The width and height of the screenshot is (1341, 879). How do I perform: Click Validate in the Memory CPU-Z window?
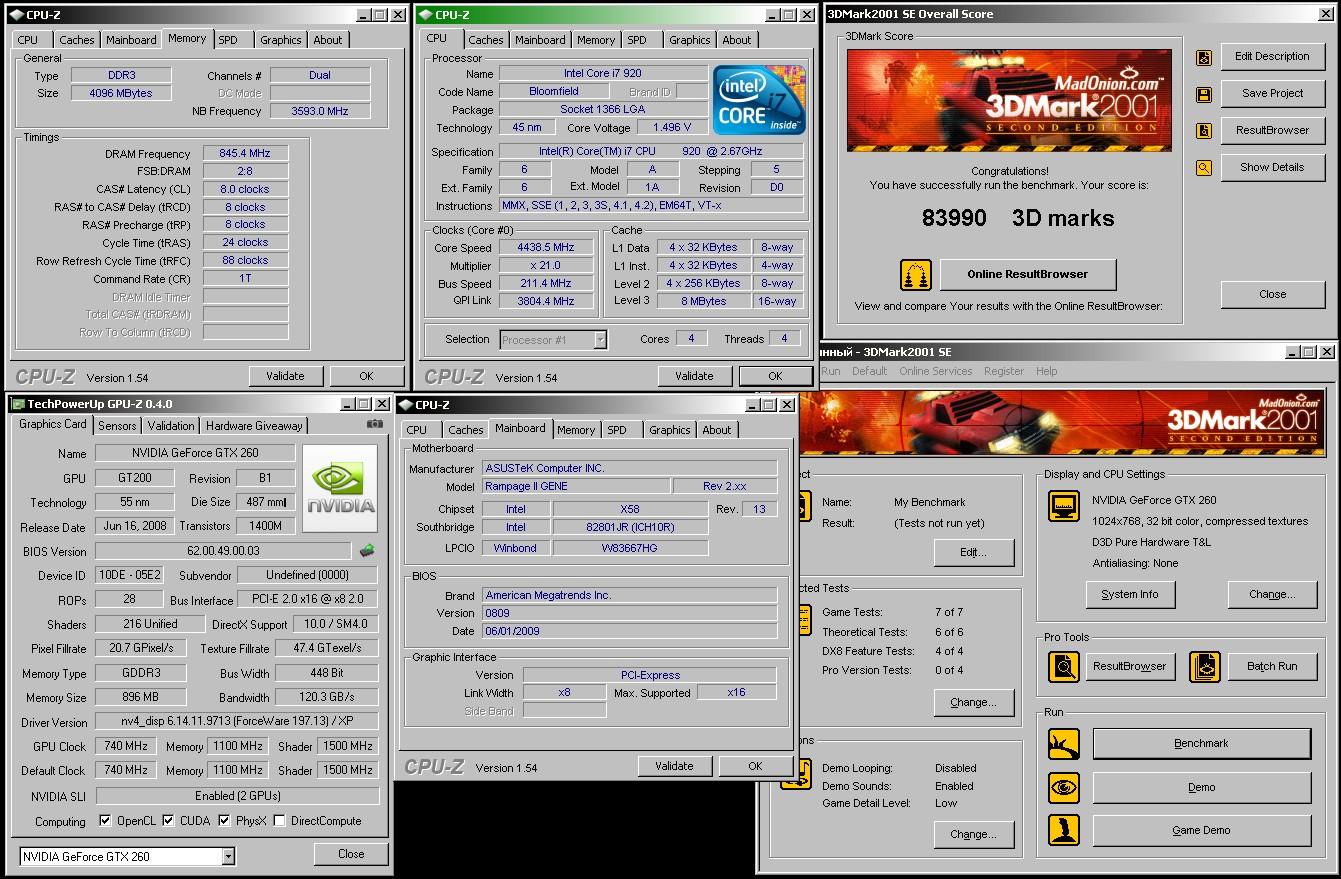(285, 376)
